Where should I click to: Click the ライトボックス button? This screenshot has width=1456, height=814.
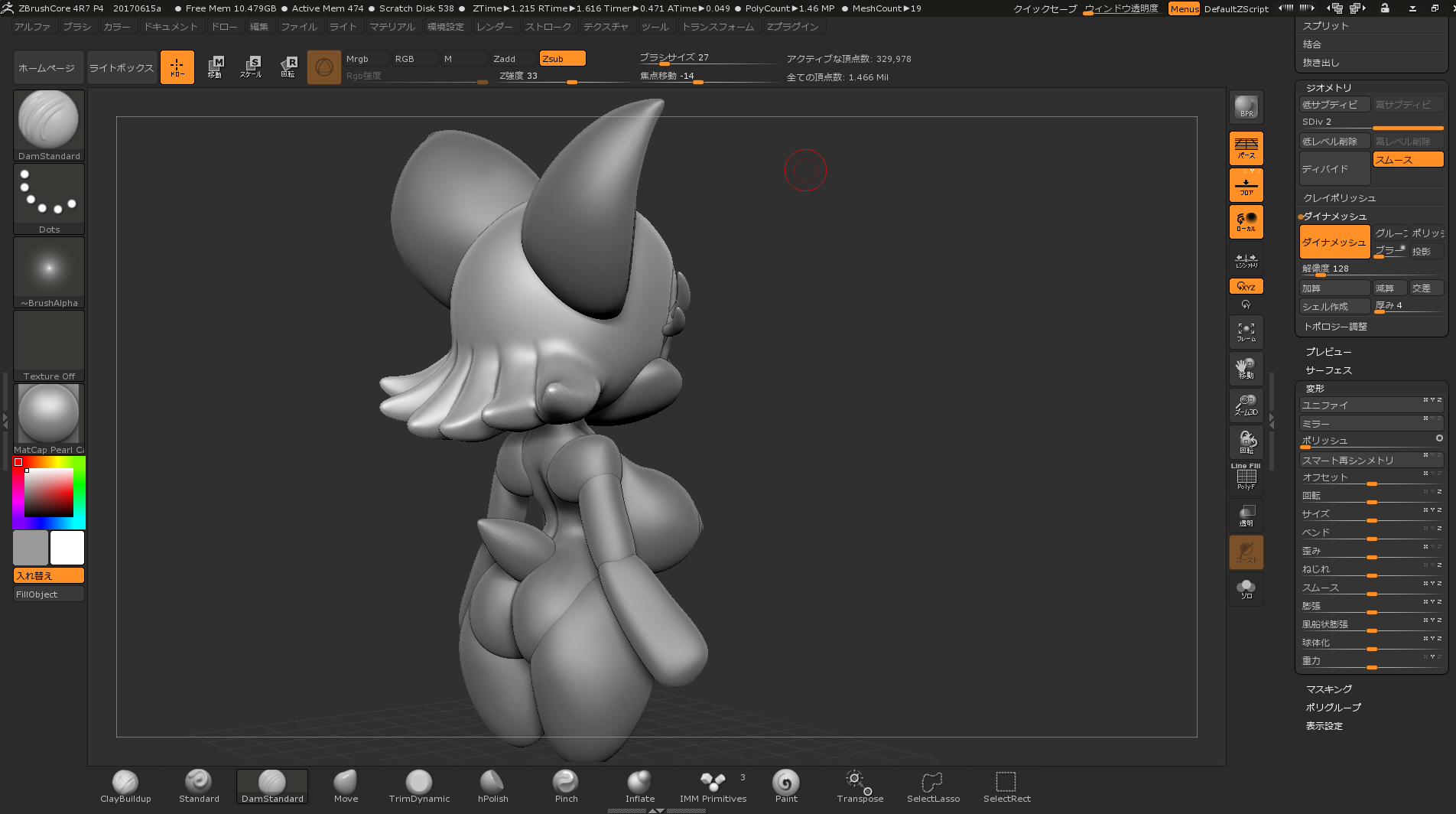point(122,68)
